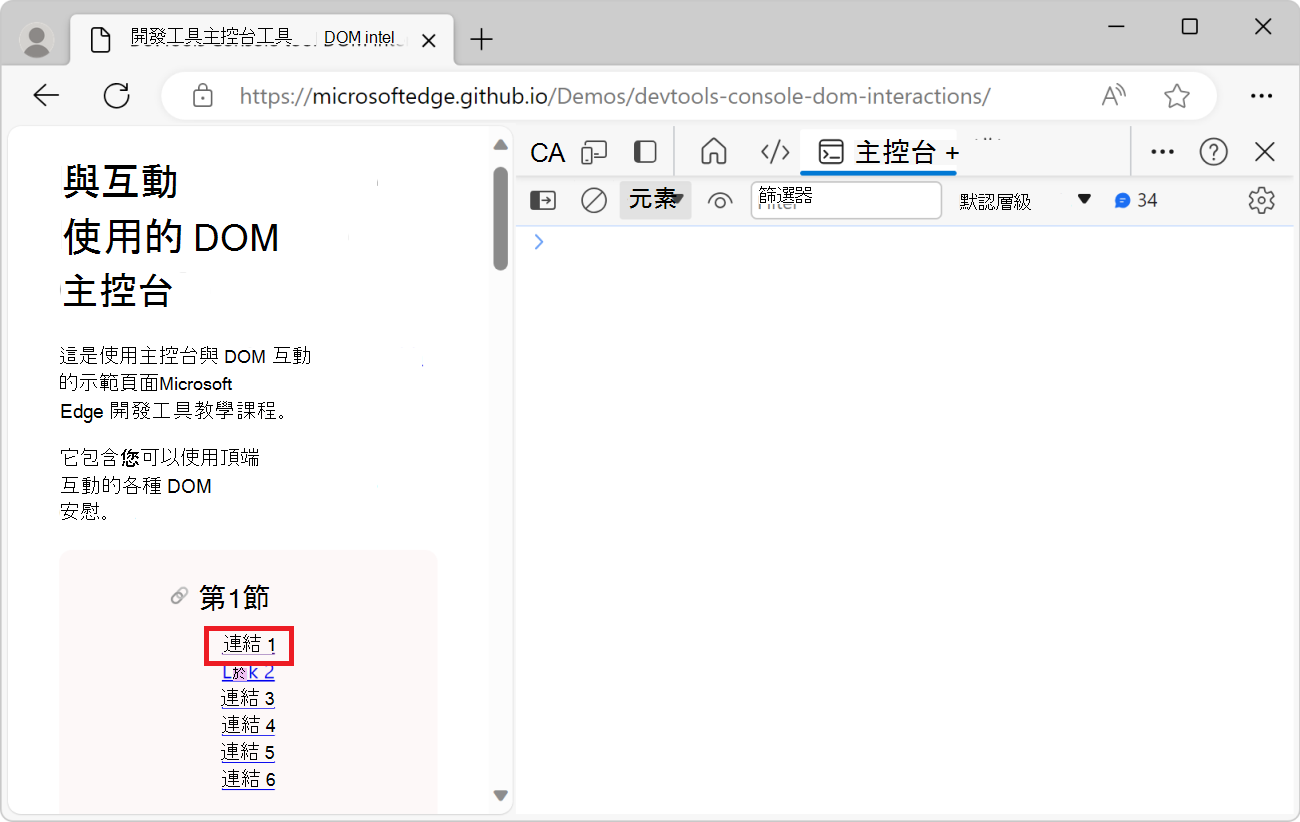1300x822 pixels.
Task: Click the page scrollbar up arrow
Action: click(x=501, y=145)
